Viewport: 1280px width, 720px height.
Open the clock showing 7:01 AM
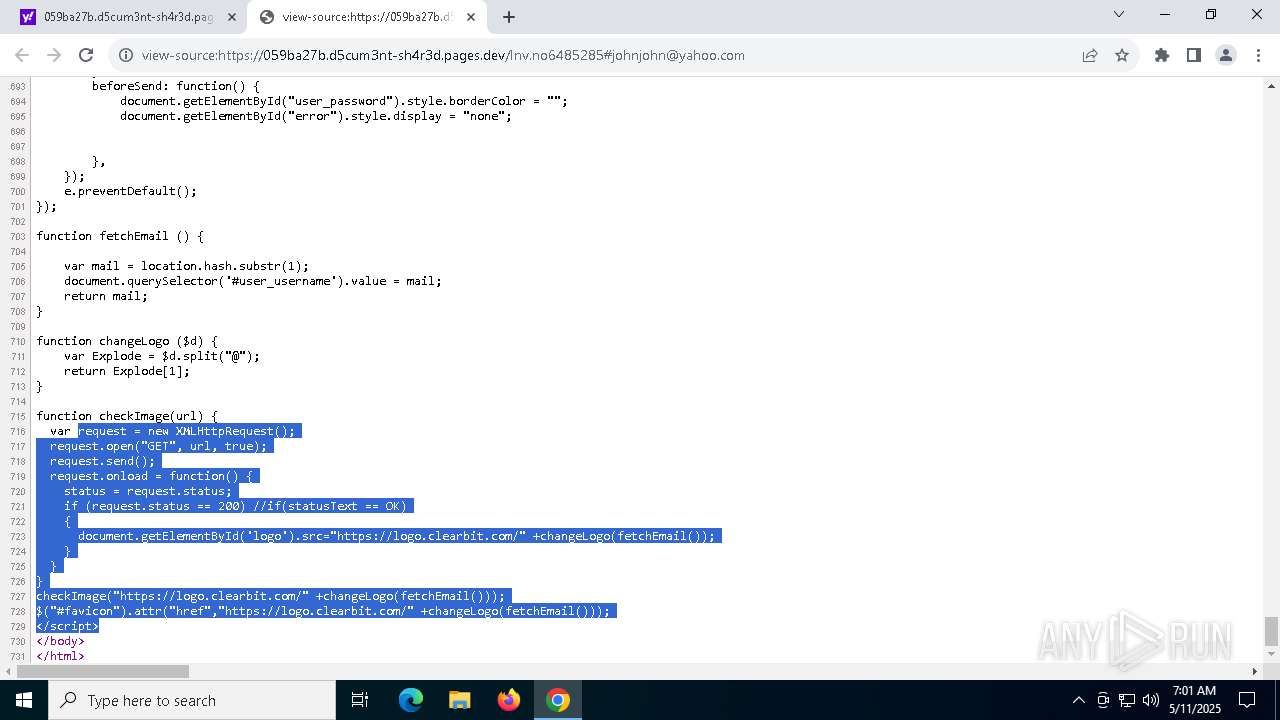click(1194, 700)
